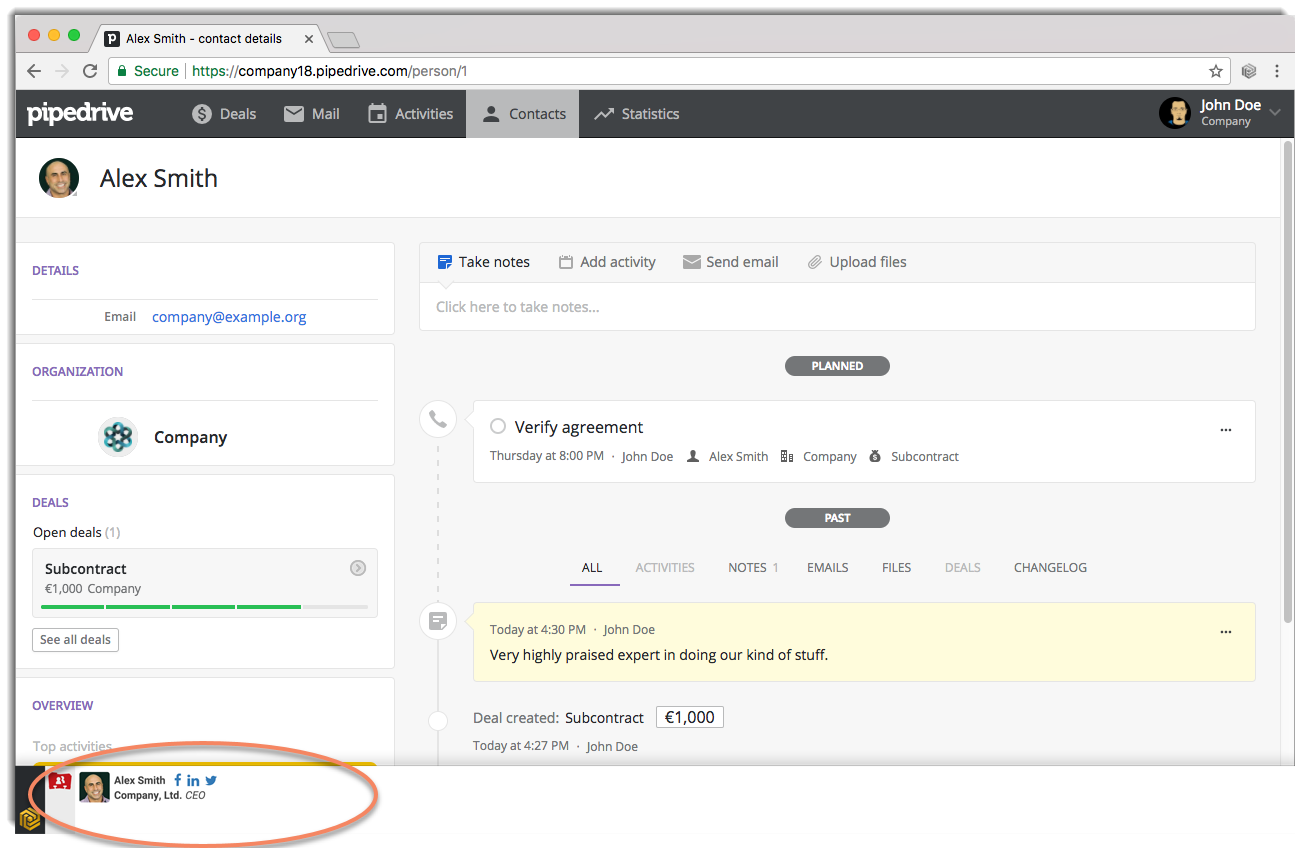Open Deals in the top navigation
Image resolution: width=1295 pixels, height=848 pixels.
coord(224,114)
